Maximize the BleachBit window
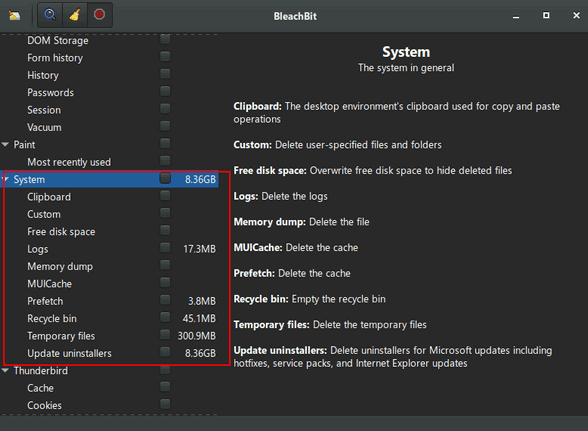 tap(546, 15)
